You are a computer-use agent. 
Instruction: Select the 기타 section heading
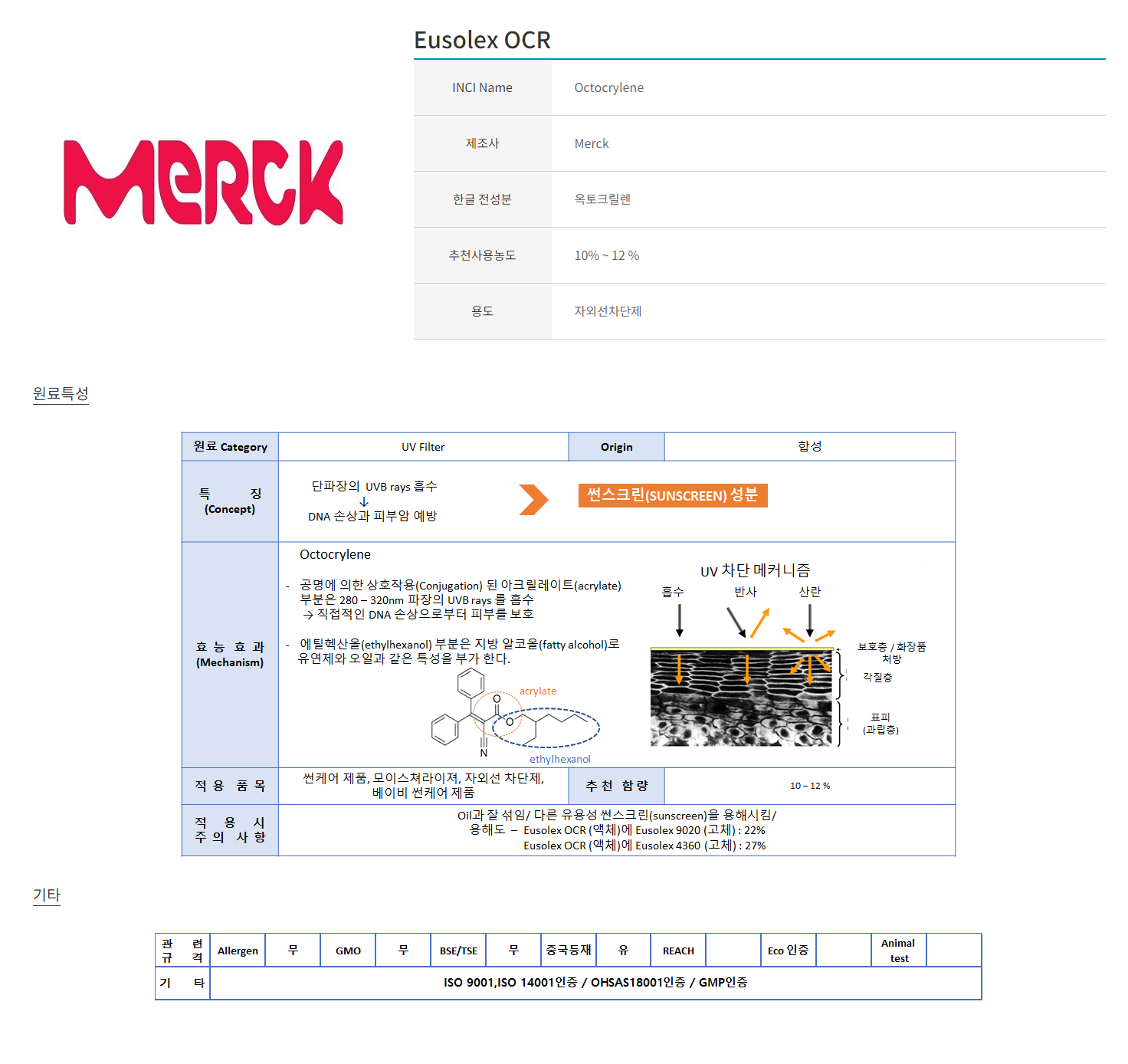[46, 895]
